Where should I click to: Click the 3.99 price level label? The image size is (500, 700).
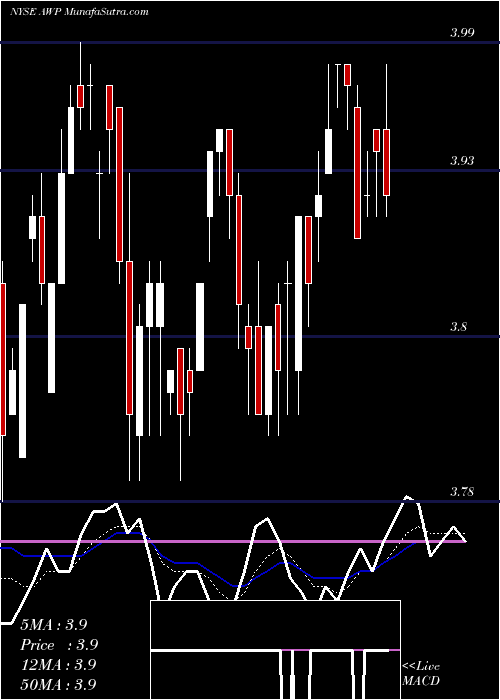pyautogui.click(x=462, y=33)
